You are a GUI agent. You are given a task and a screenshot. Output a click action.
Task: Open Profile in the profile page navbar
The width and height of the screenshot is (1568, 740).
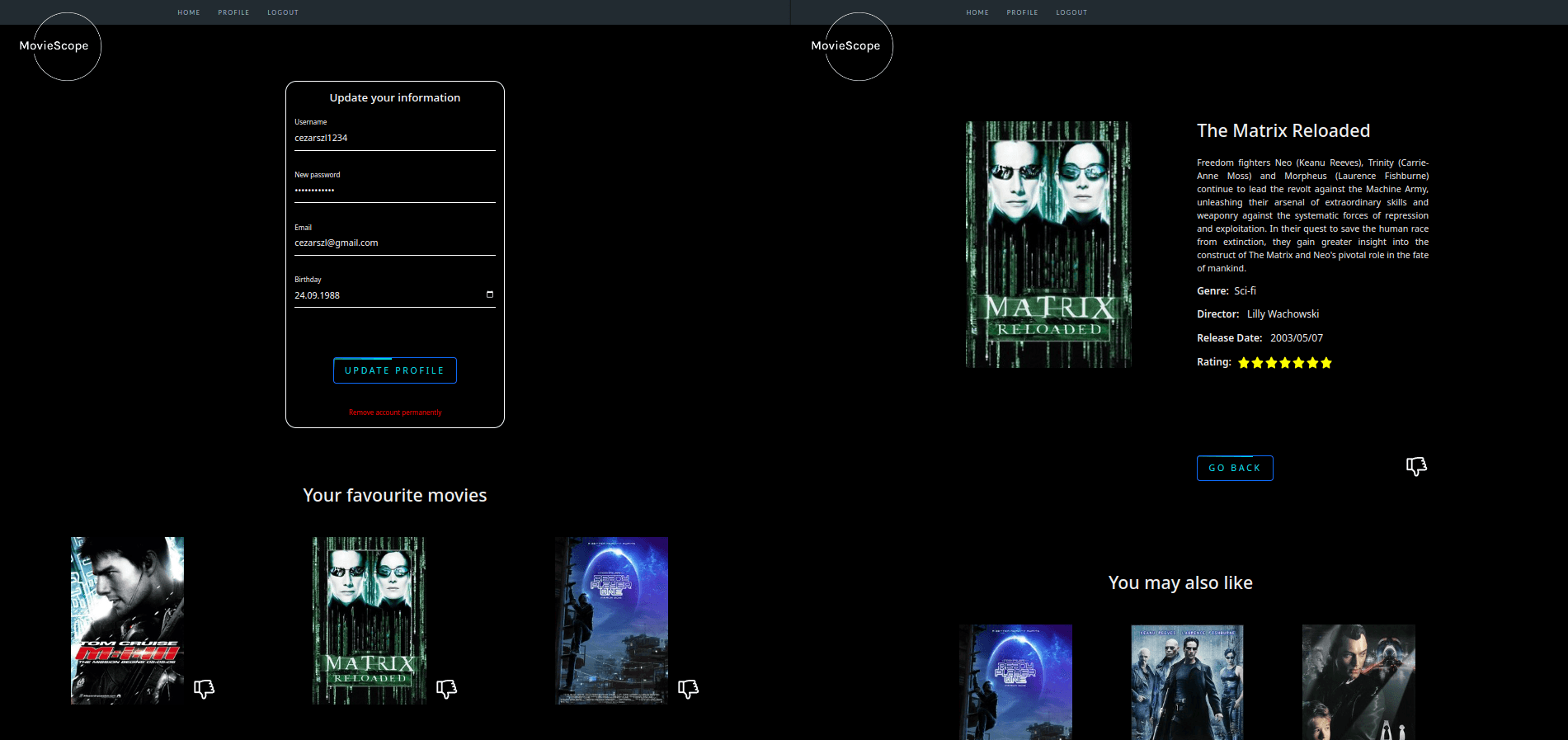pos(233,12)
